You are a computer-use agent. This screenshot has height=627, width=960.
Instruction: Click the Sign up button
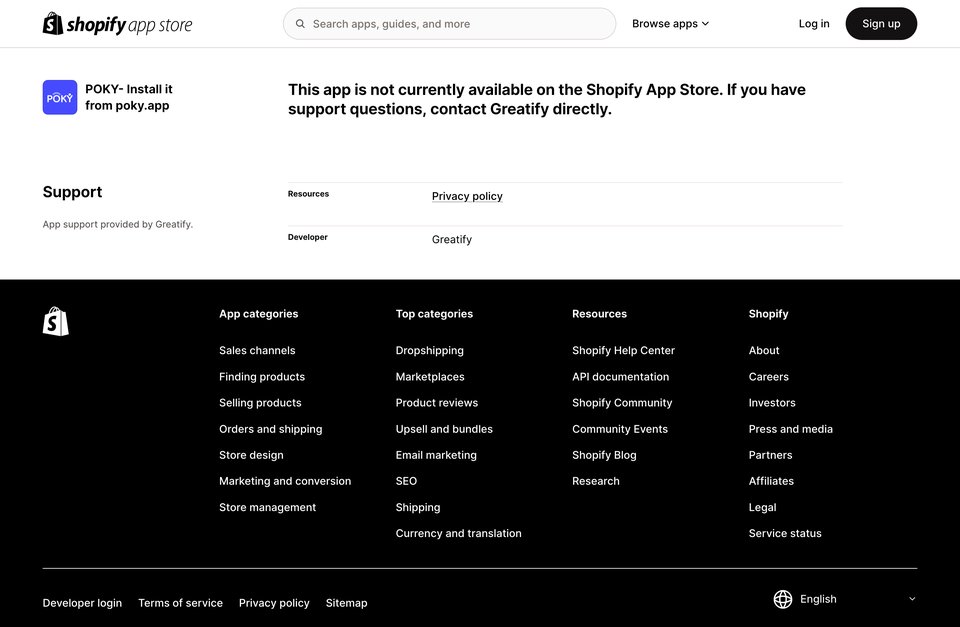pos(881,24)
